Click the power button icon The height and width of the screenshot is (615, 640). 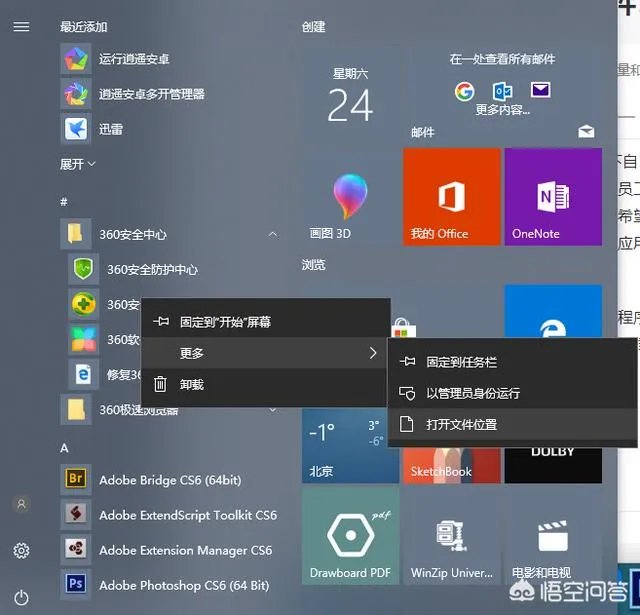coord(21,598)
